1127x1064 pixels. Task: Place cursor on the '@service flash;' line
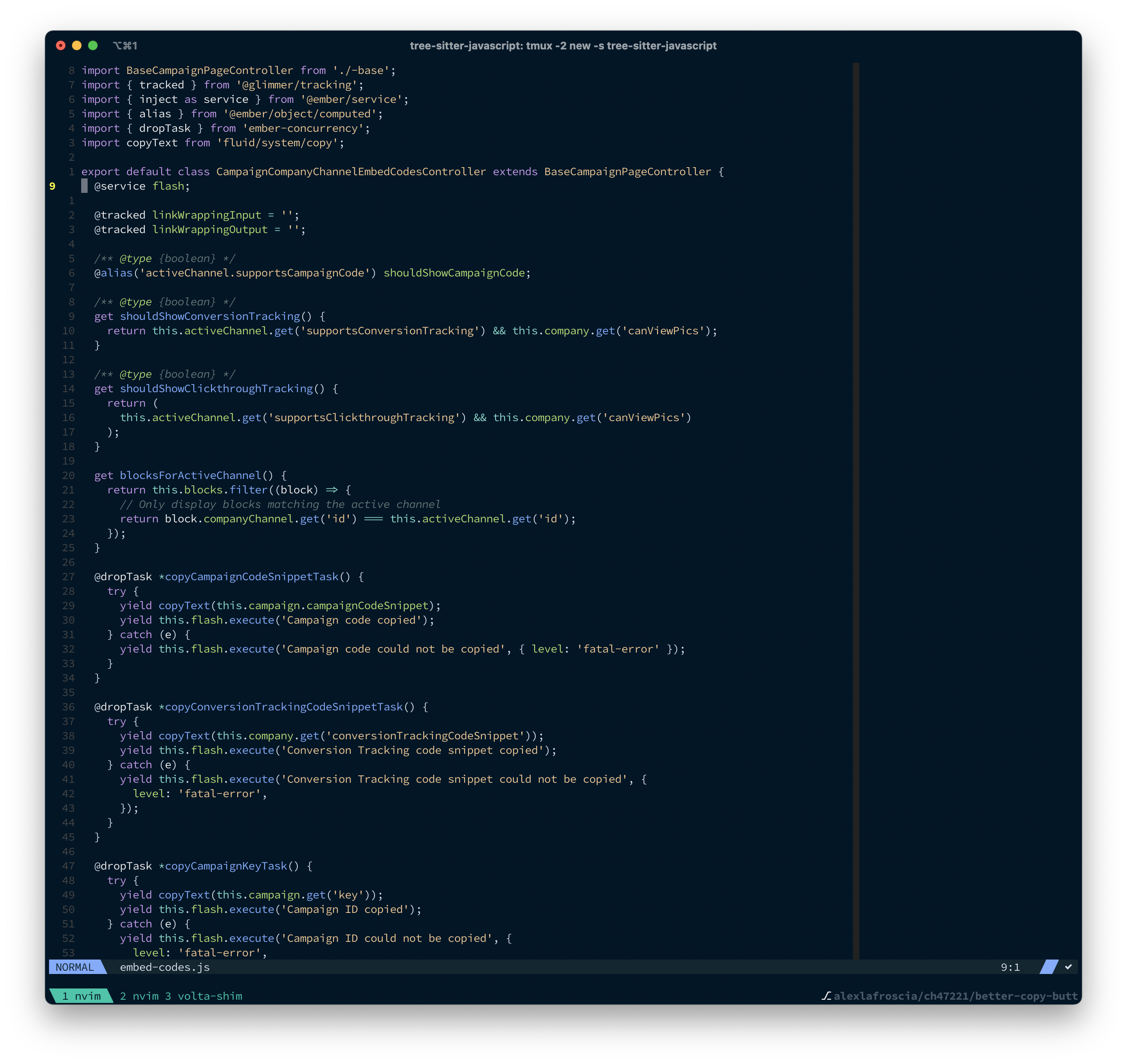[x=142, y=186]
